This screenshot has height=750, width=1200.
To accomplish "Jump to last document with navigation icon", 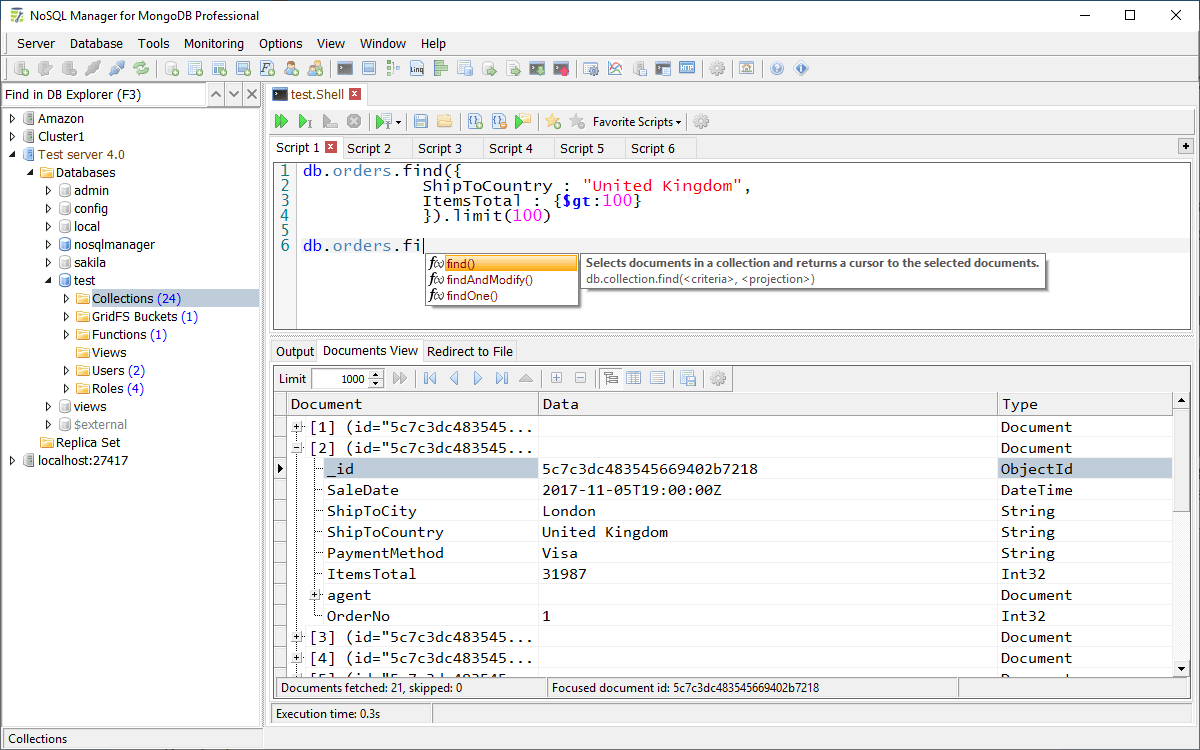I will tap(503, 378).
